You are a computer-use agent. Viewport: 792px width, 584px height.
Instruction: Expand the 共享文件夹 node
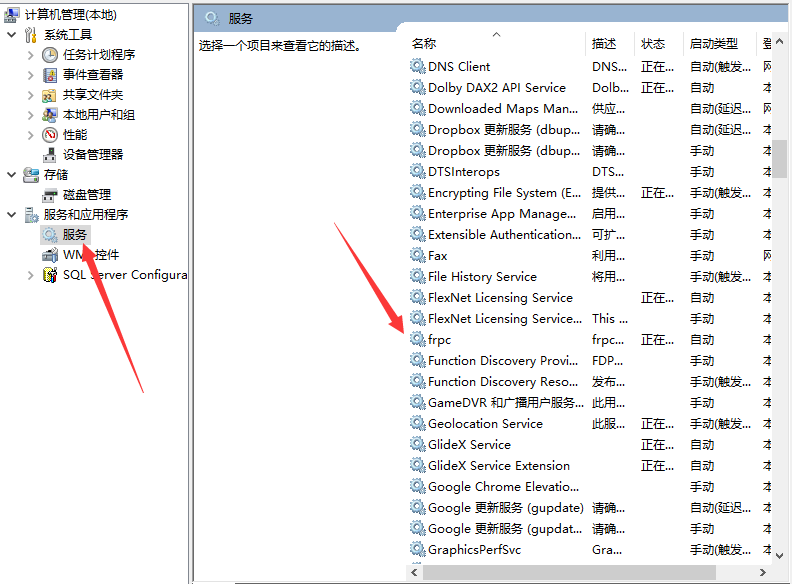coord(30,95)
